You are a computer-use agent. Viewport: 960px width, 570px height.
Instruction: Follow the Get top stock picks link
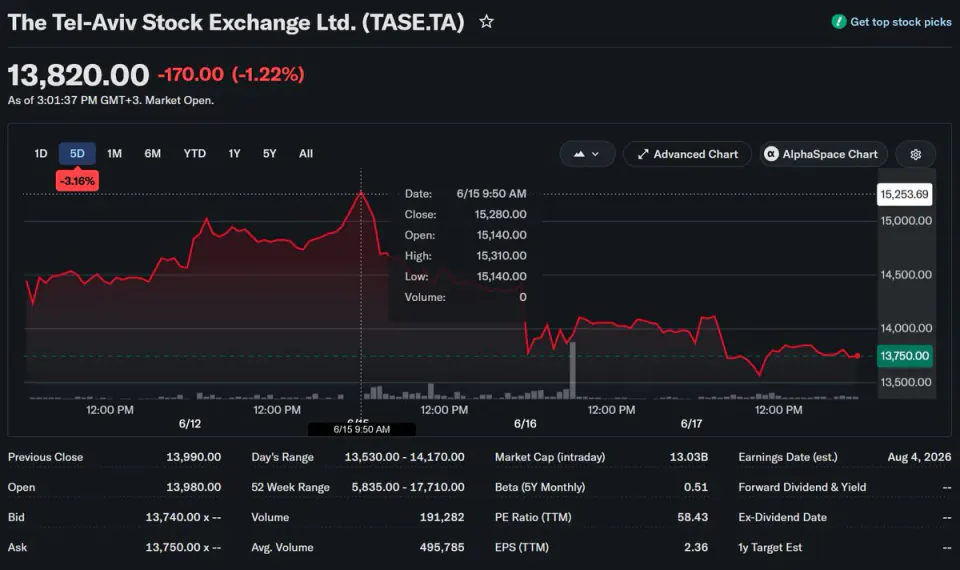(x=901, y=22)
